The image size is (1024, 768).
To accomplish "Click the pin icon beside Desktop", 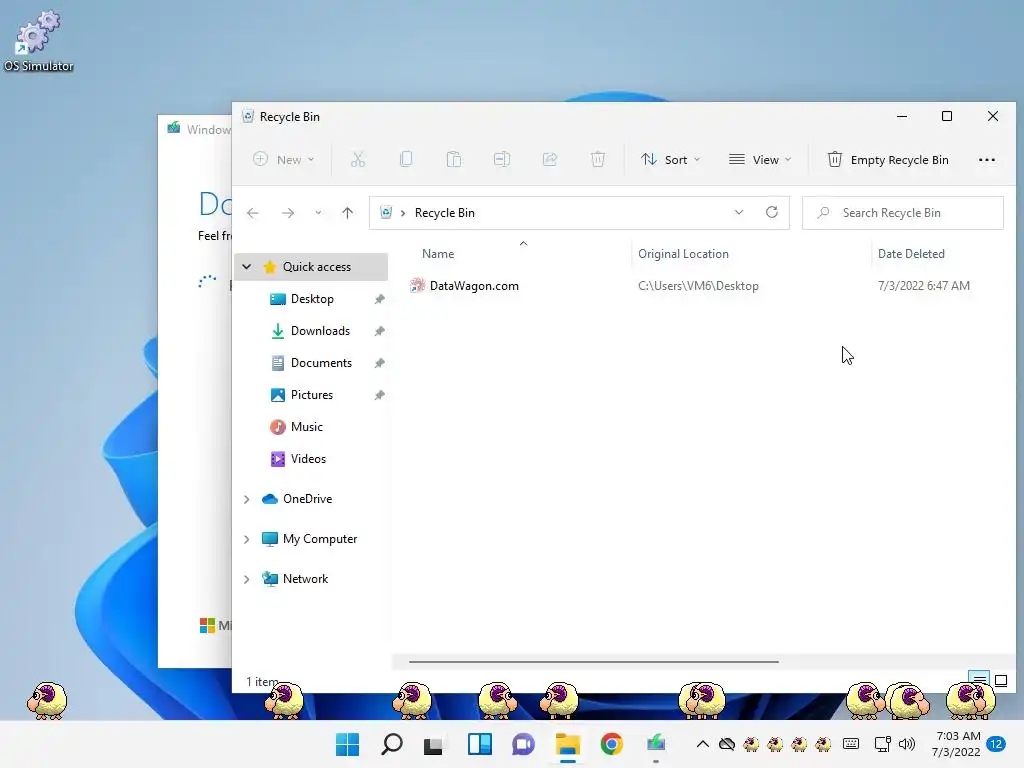I will coord(379,299).
